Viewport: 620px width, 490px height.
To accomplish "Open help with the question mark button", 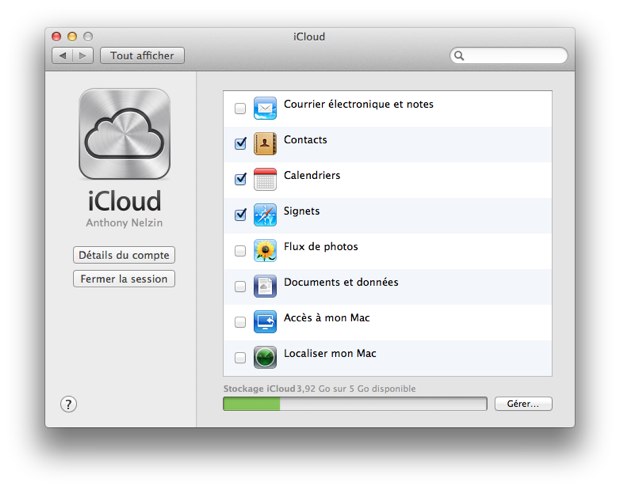I will pyautogui.click(x=68, y=404).
